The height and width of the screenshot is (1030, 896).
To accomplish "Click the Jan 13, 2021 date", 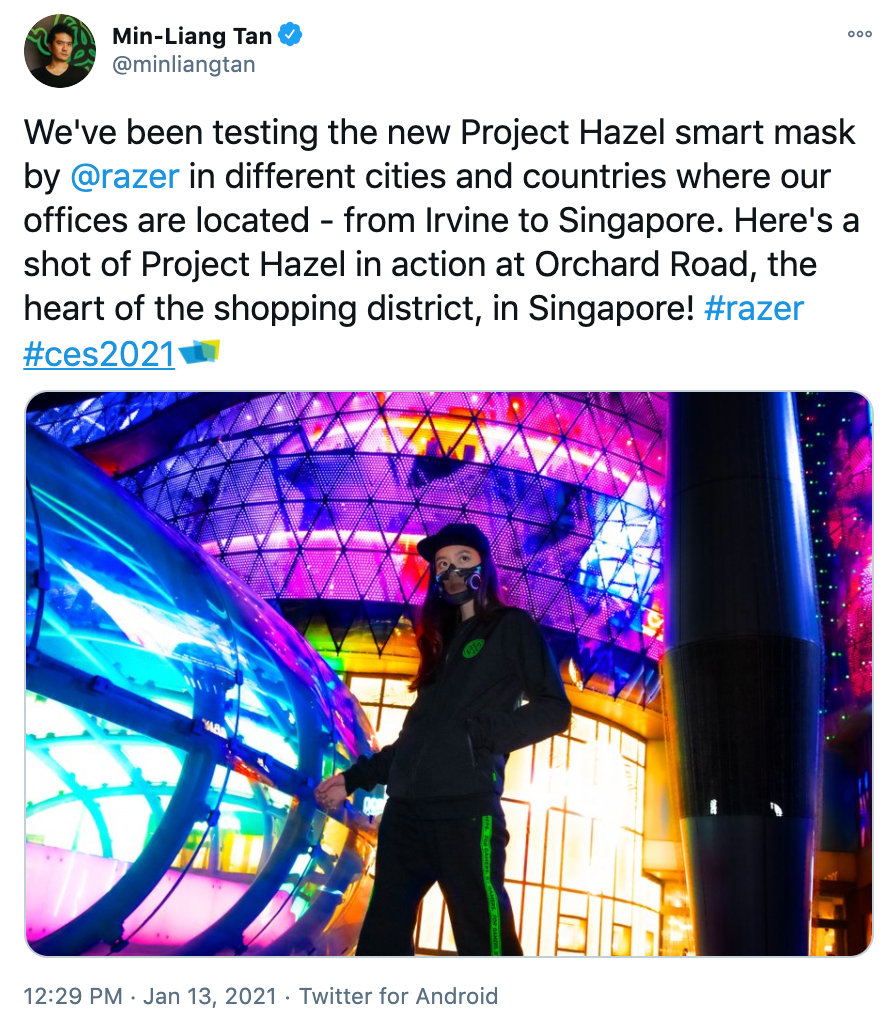I will [x=210, y=996].
